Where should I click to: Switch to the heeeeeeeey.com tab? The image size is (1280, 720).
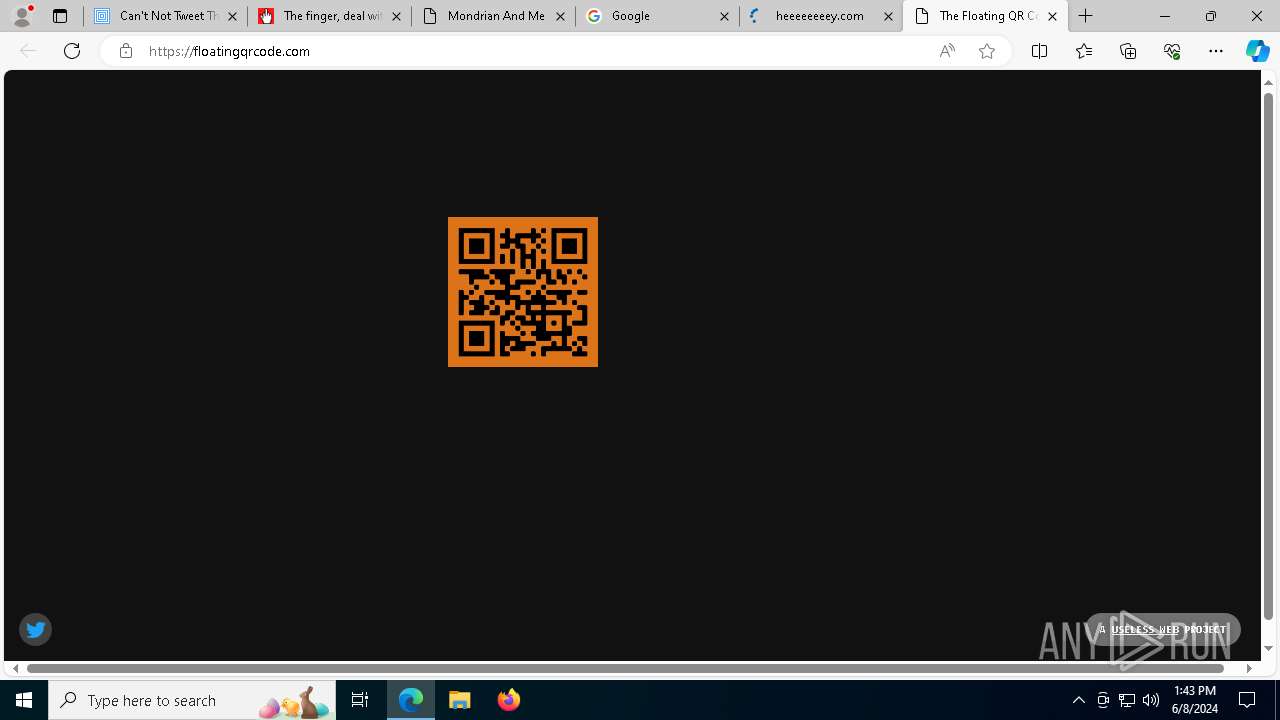click(x=822, y=16)
